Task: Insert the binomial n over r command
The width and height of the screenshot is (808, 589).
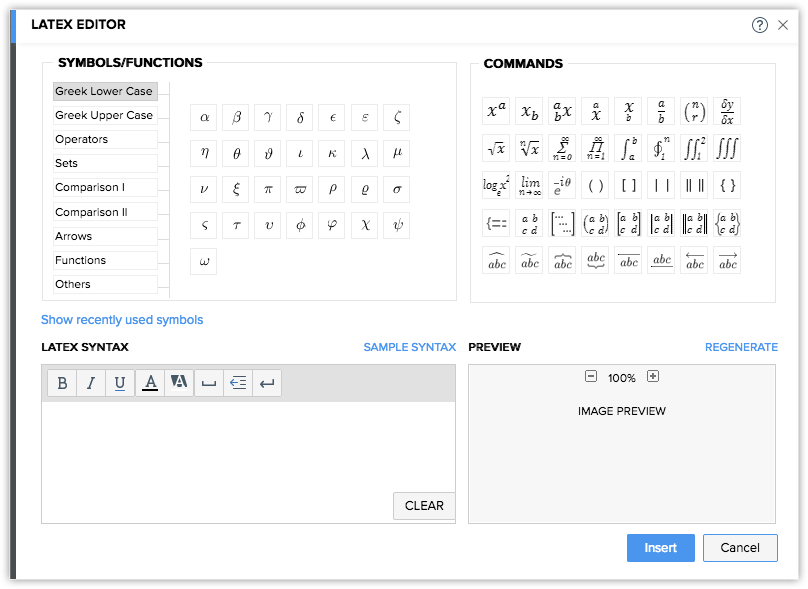Action: pyautogui.click(x=694, y=112)
